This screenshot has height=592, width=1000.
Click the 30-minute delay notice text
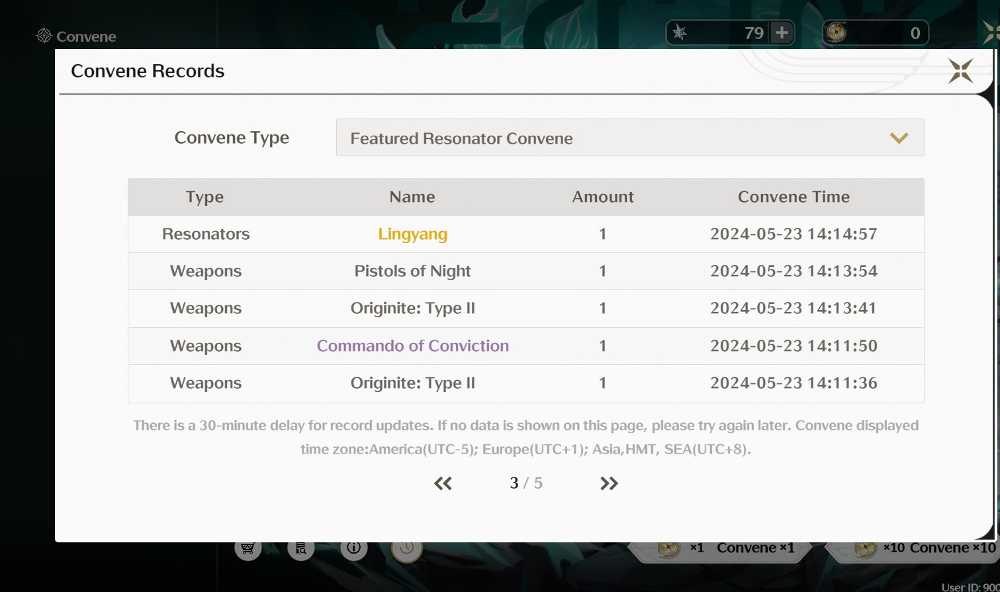(526, 437)
